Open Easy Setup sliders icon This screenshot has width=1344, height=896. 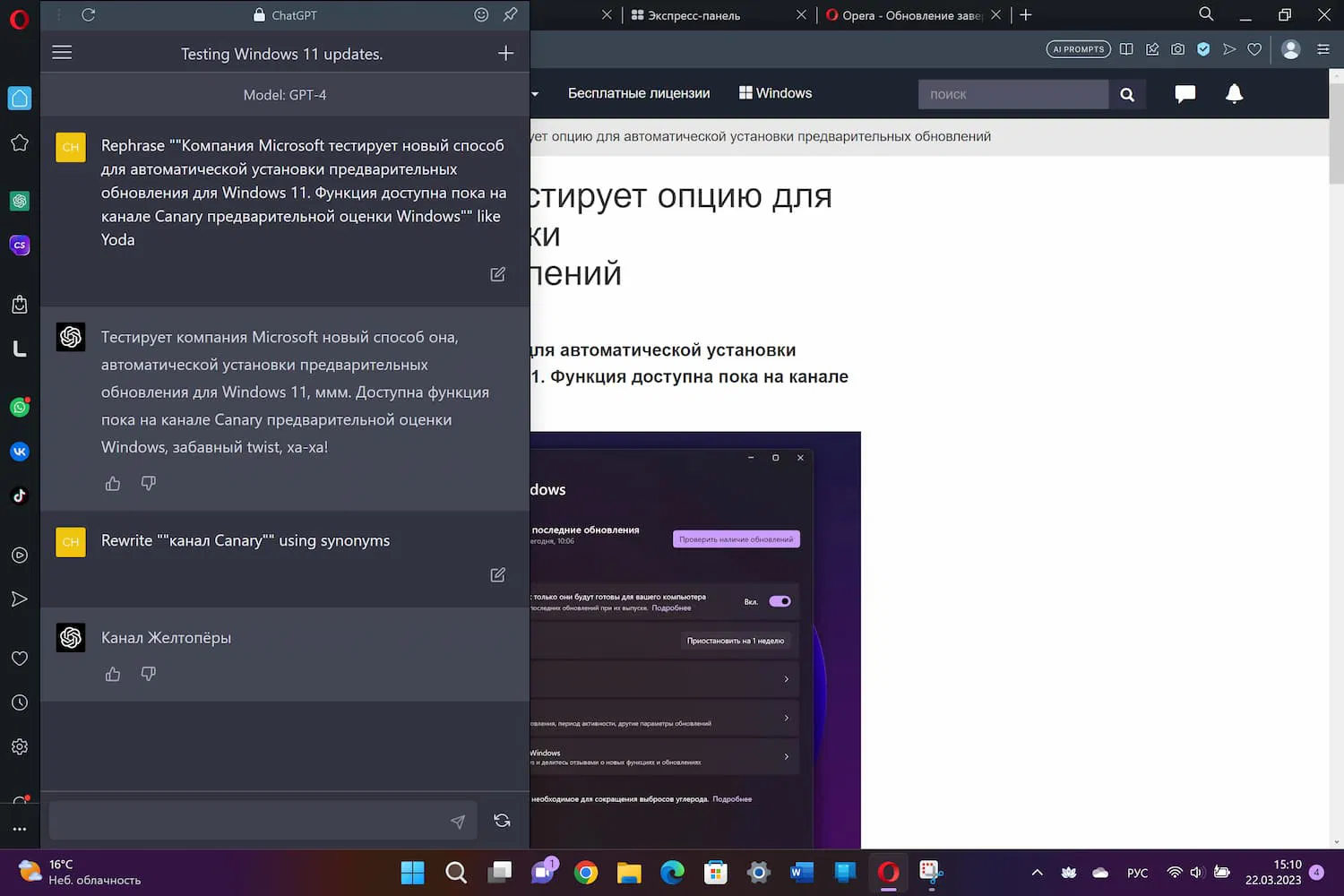[1323, 49]
